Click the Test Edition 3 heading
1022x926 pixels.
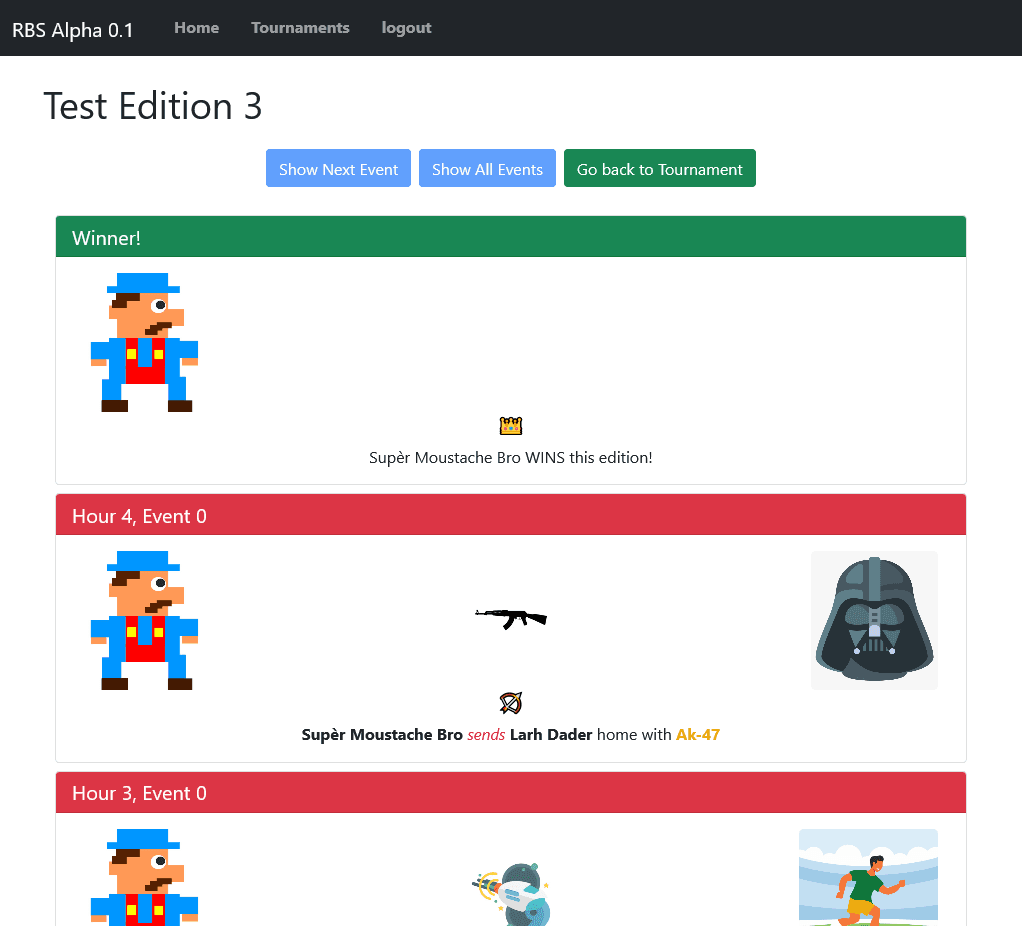(x=153, y=106)
